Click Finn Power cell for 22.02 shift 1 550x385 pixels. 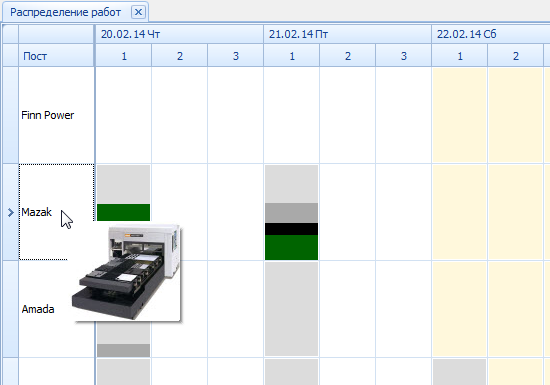pyautogui.click(x=460, y=115)
